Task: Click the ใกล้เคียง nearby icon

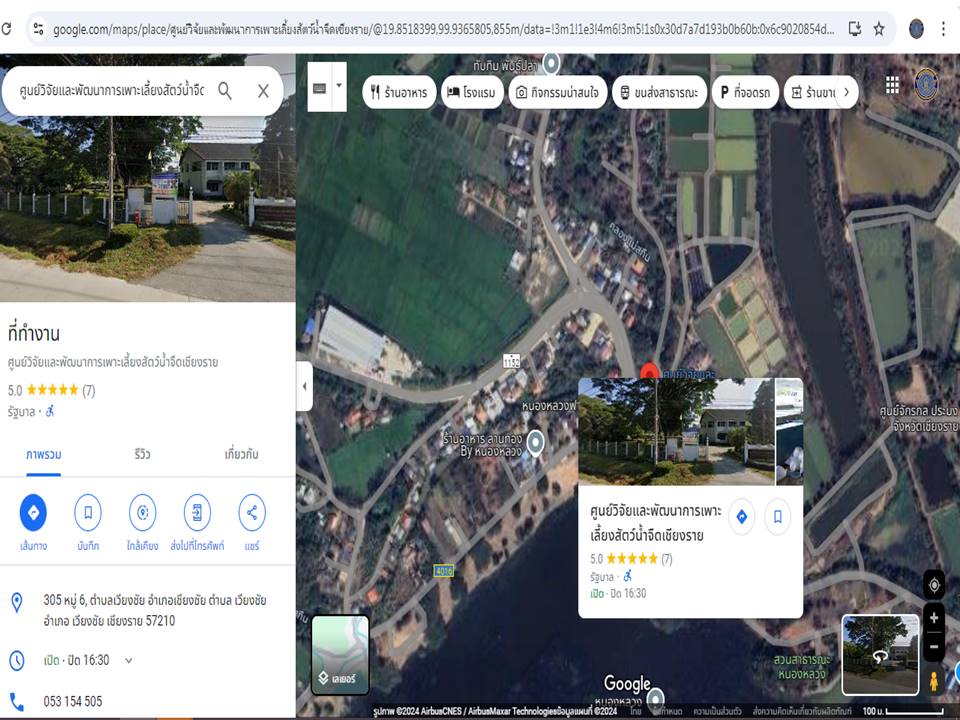Action: click(x=143, y=512)
